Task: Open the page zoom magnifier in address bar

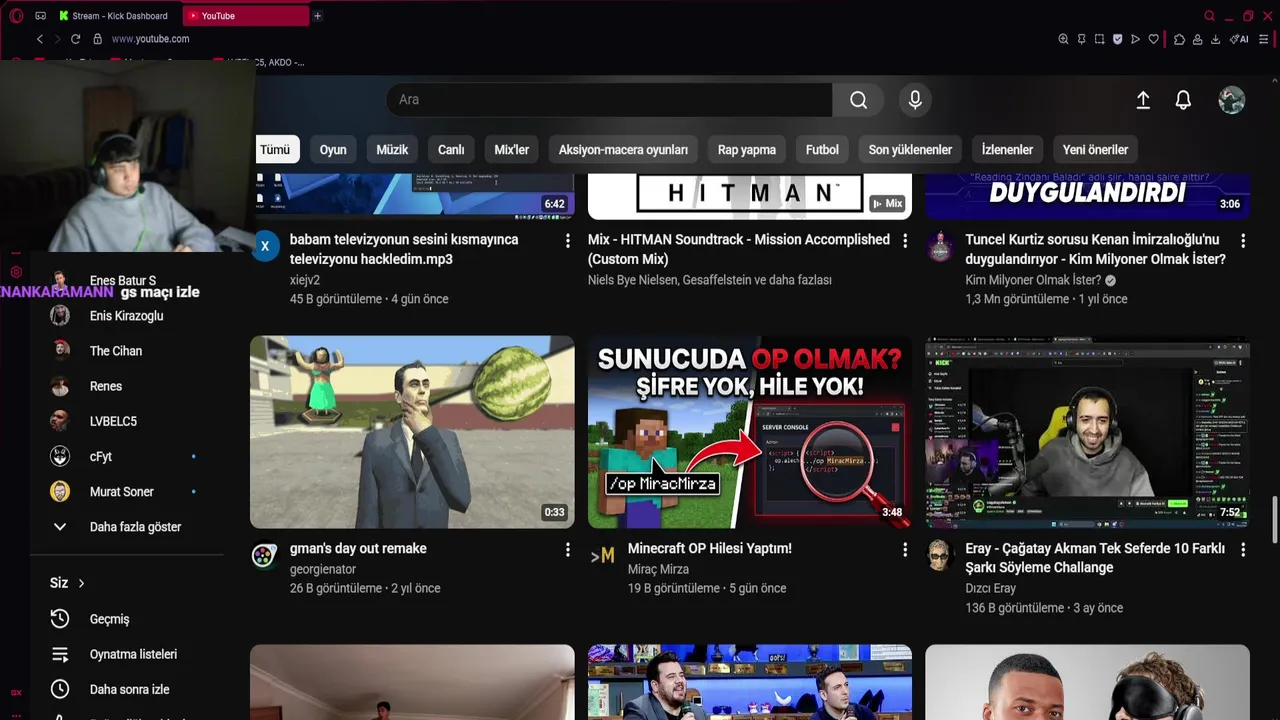Action: [1063, 39]
